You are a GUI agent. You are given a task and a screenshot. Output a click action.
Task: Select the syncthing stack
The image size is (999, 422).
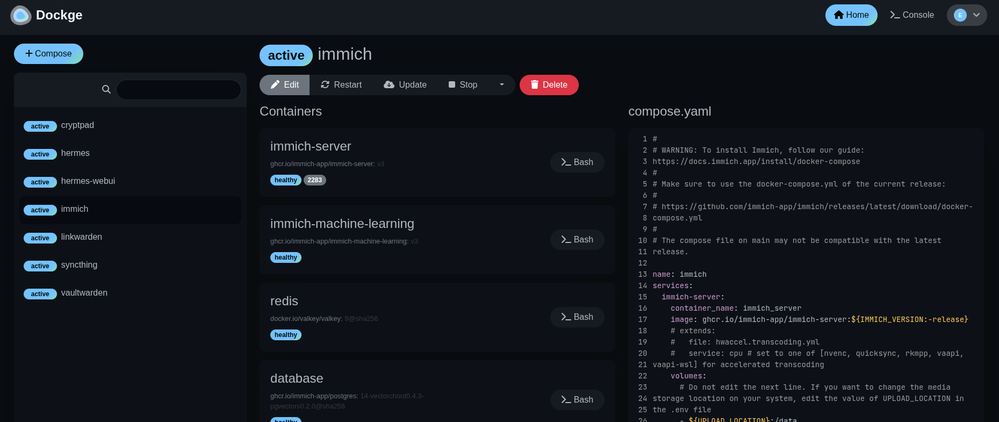point(130,265)
